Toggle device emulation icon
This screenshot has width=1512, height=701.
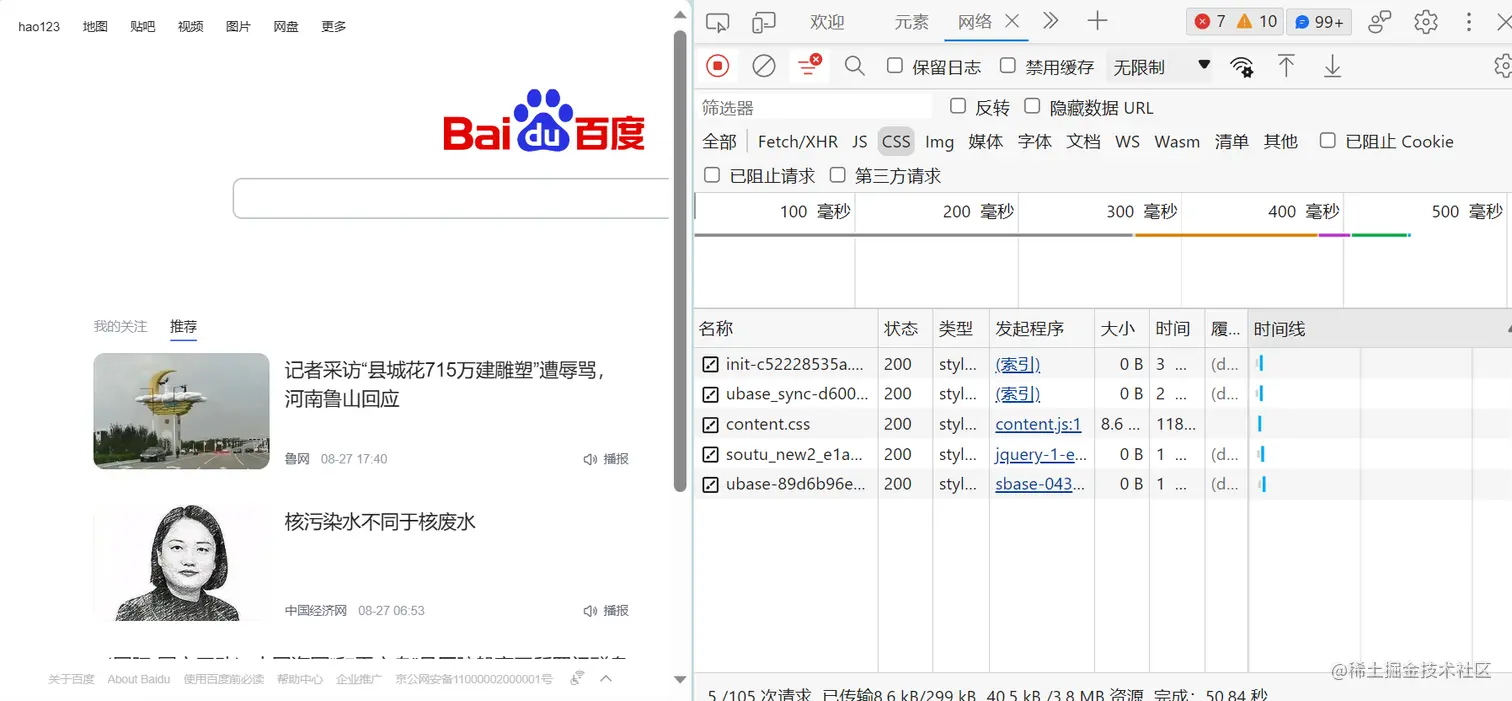coord(764,21)
